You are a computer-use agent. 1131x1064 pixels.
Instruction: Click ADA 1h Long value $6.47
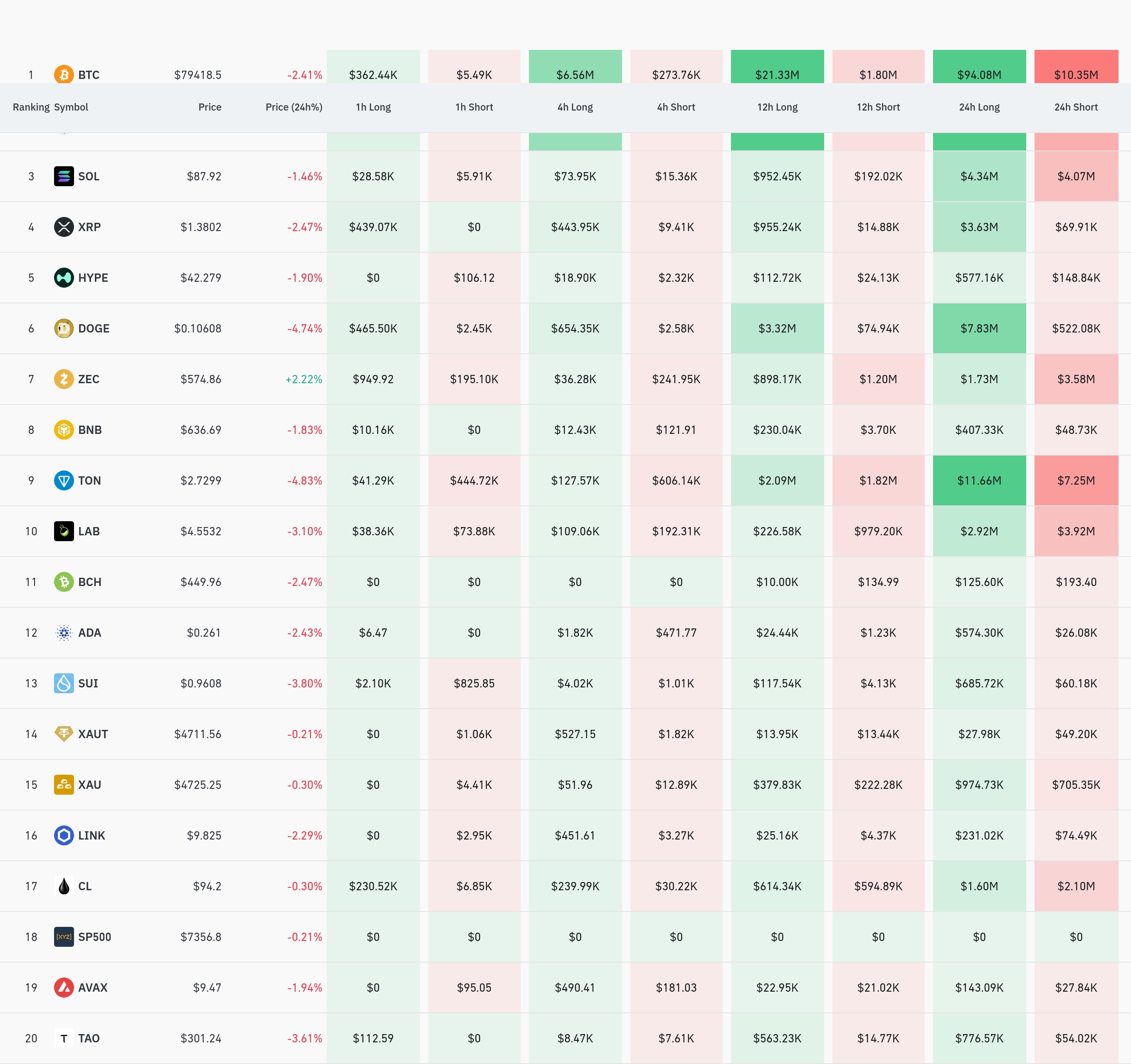(x=373, y=632)
